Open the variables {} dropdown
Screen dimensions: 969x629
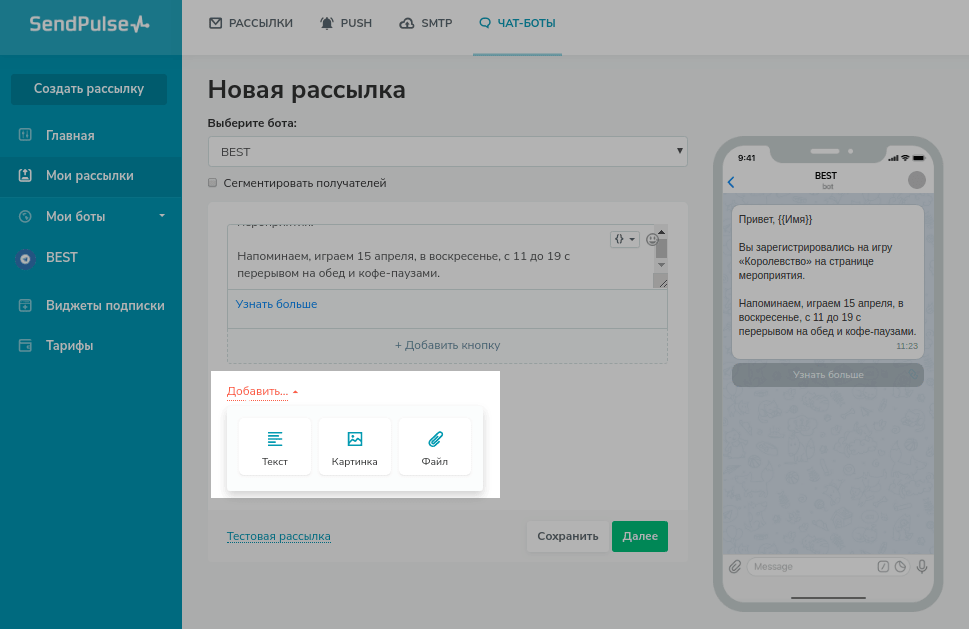point(624,239)
